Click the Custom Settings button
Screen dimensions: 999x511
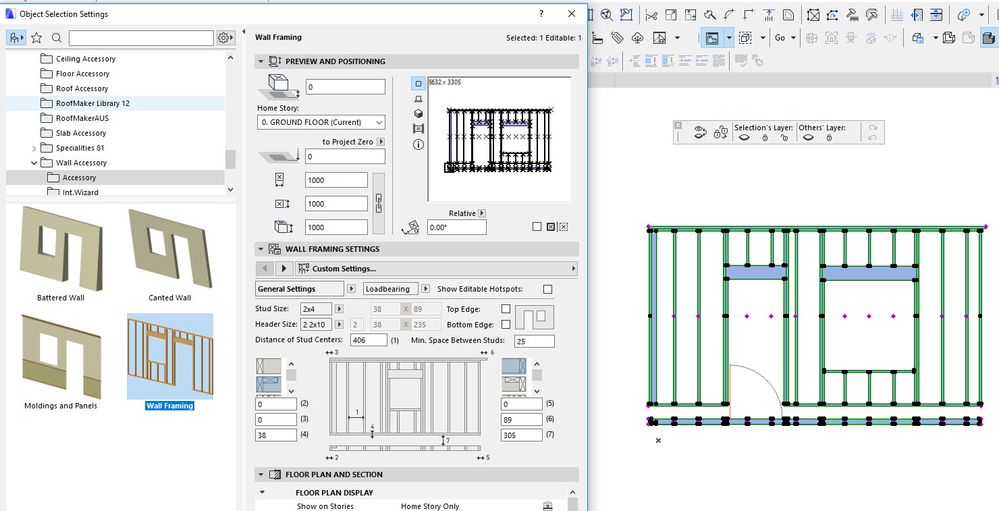pos(343,269)
